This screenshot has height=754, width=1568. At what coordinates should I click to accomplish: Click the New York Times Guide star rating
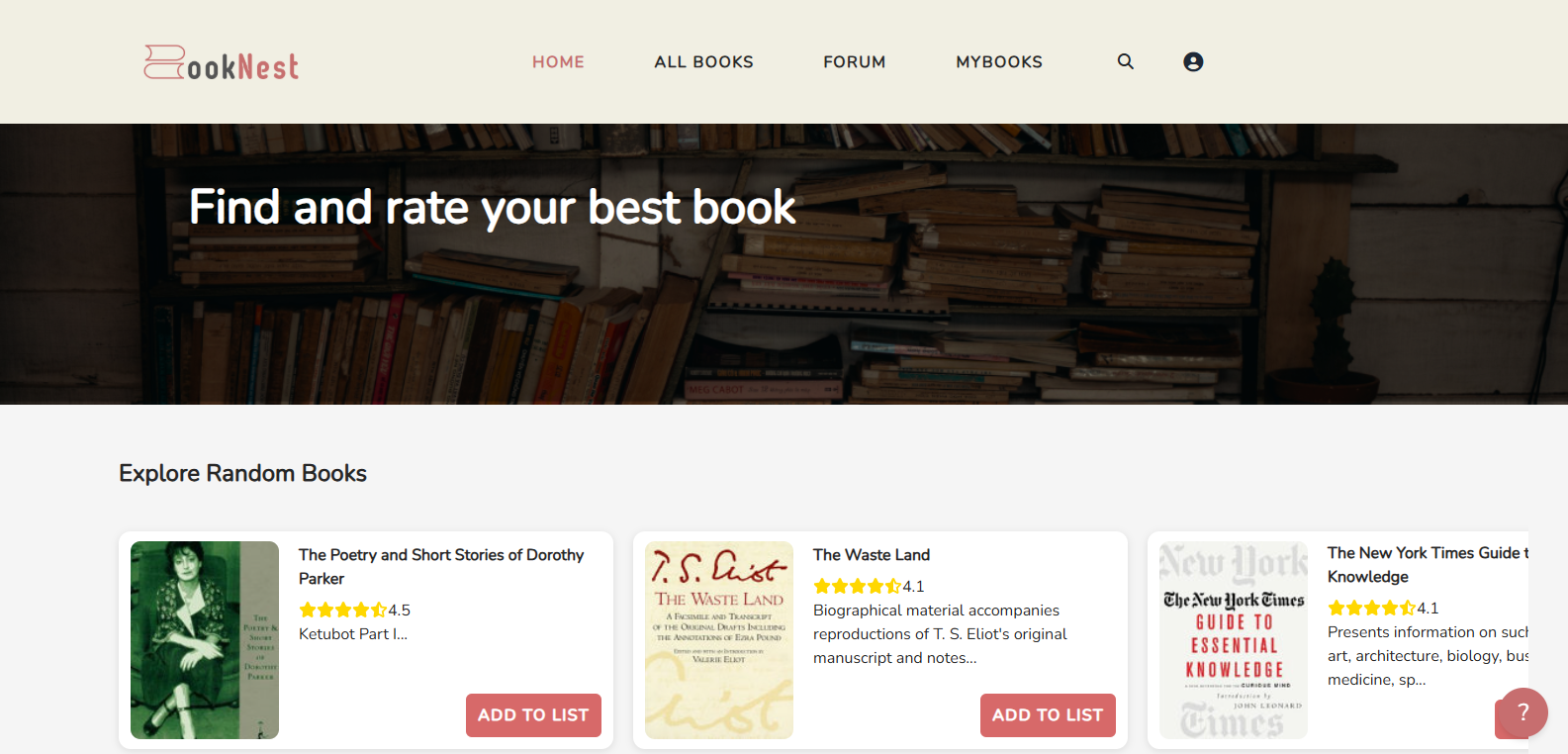pyautogui.click(x=1371, y=608)
